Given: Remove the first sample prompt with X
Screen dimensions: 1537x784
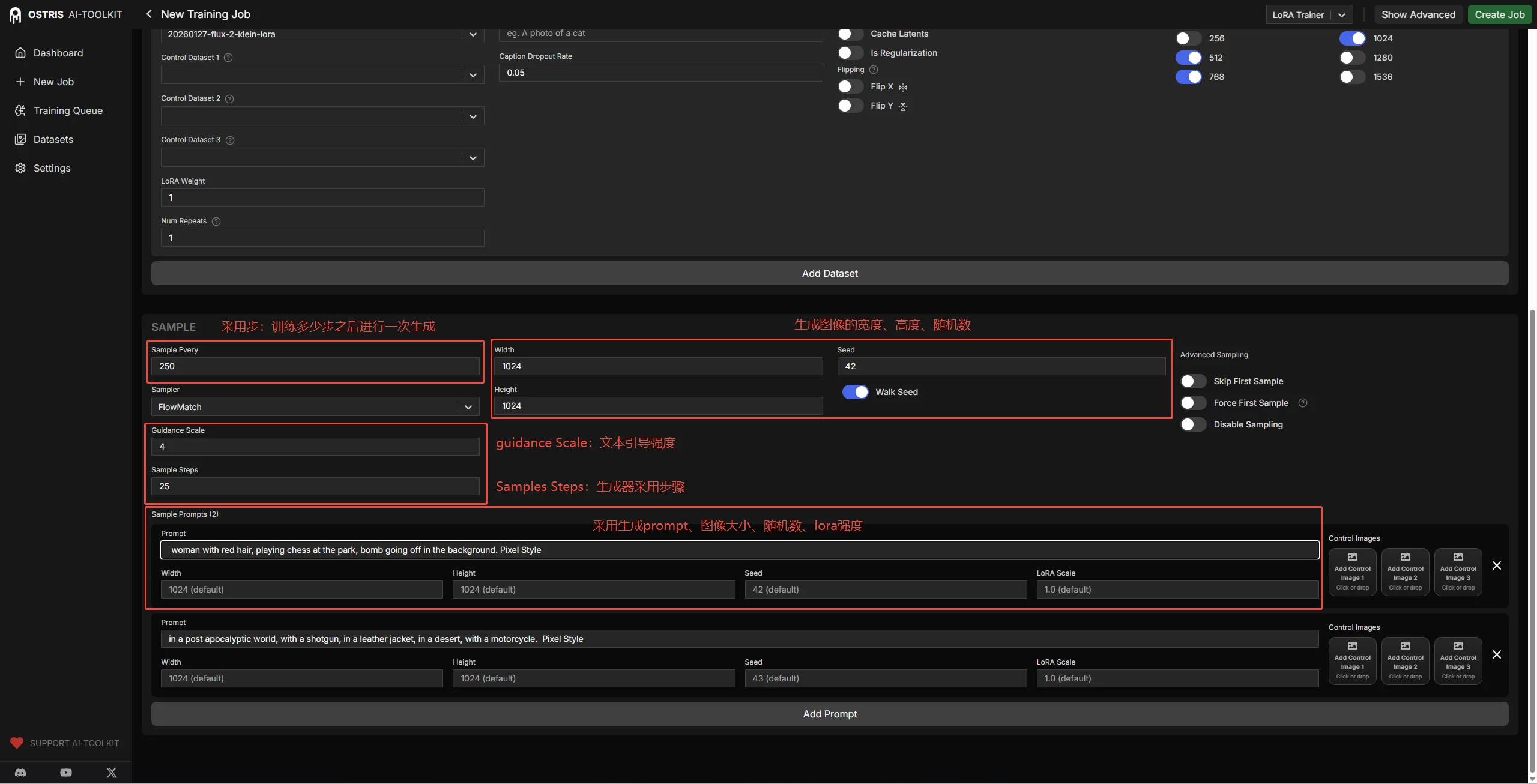Looking at the screenshot, I should [x=1496, y=565].
